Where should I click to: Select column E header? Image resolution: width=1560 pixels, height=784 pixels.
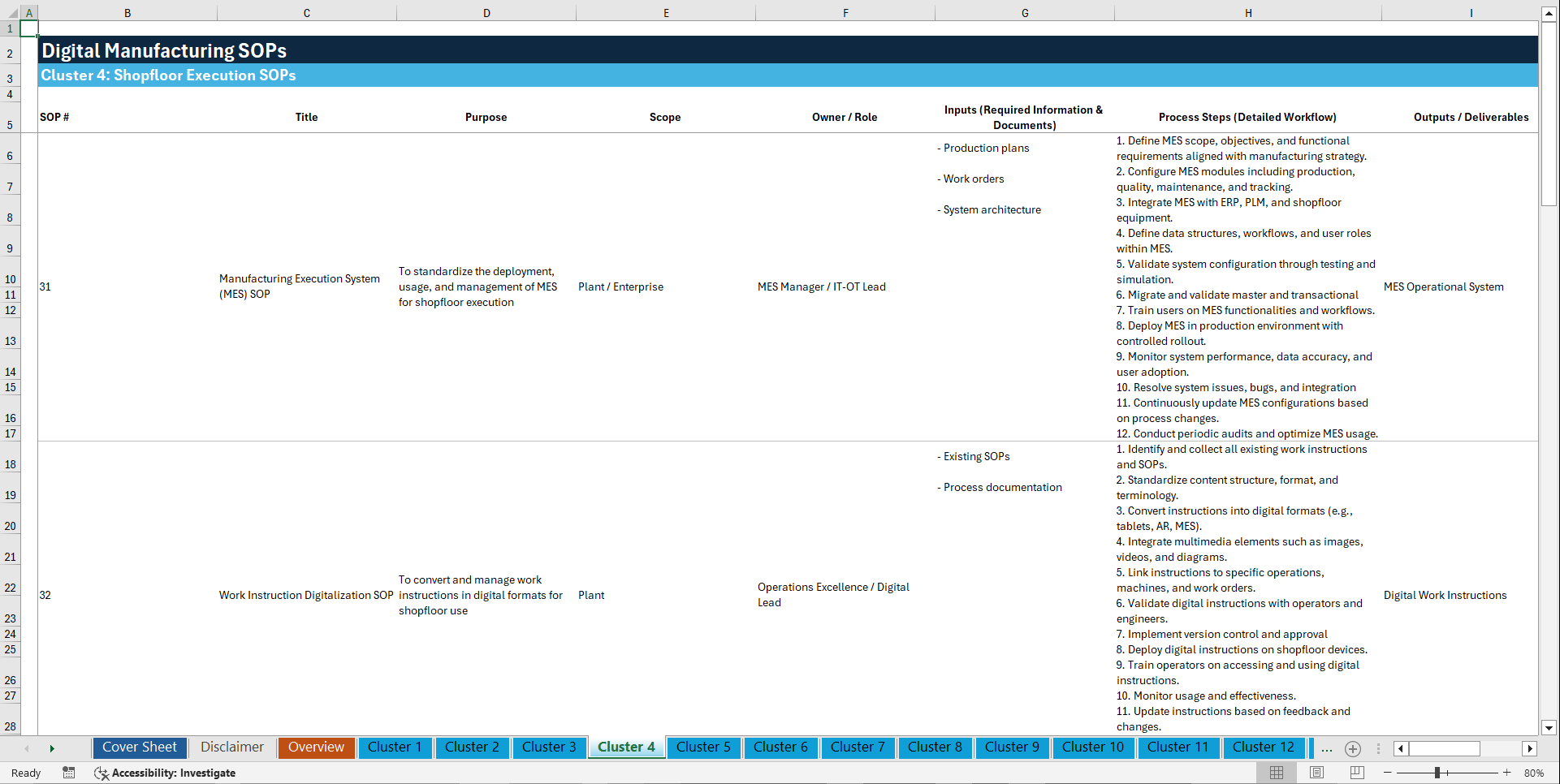click(x=666, y=13)
